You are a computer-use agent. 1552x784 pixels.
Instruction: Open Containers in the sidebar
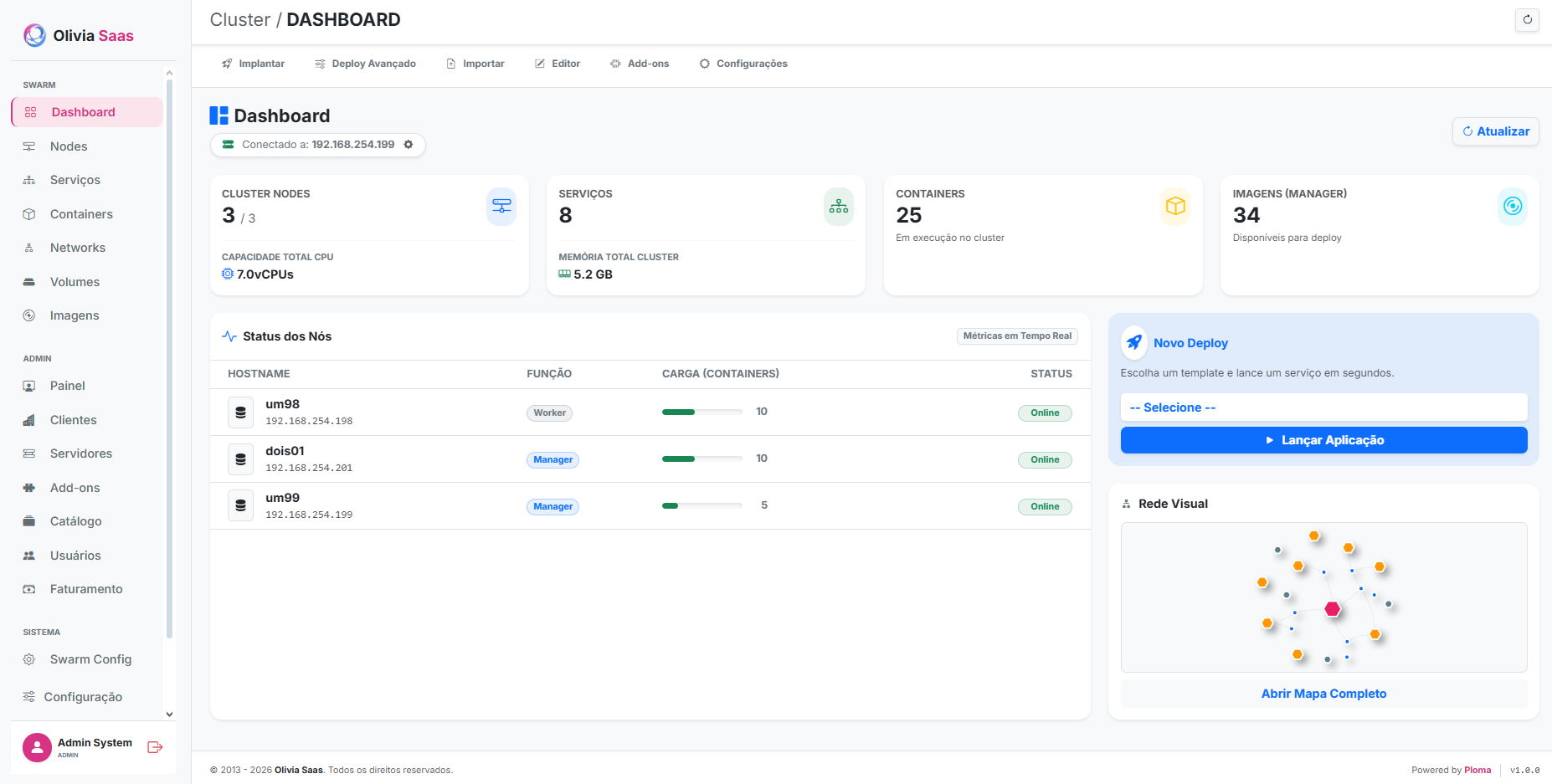click(x=87, y=214)
